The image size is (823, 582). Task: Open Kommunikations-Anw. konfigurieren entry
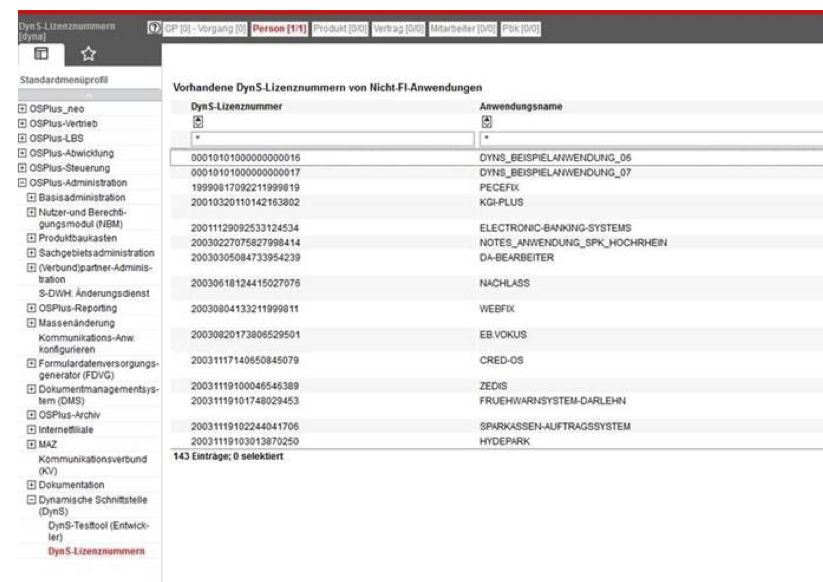(87, 343)
